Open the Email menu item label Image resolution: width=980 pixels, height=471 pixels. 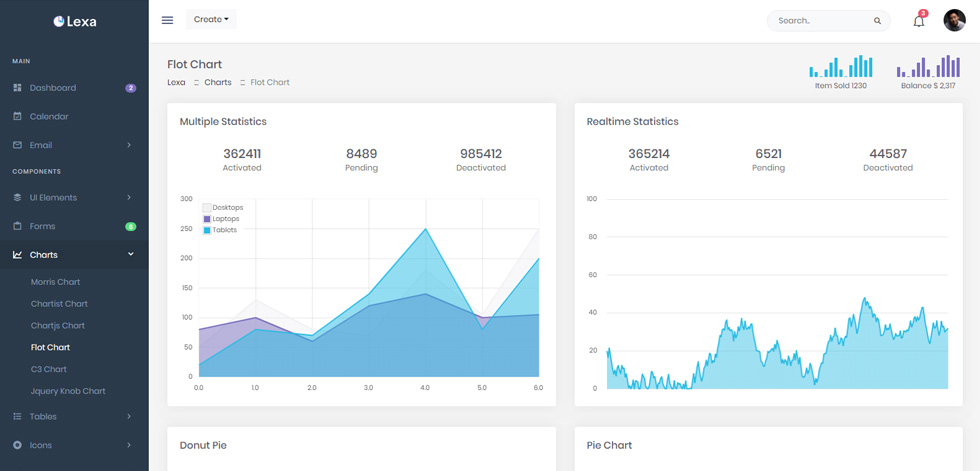[41, 145]
